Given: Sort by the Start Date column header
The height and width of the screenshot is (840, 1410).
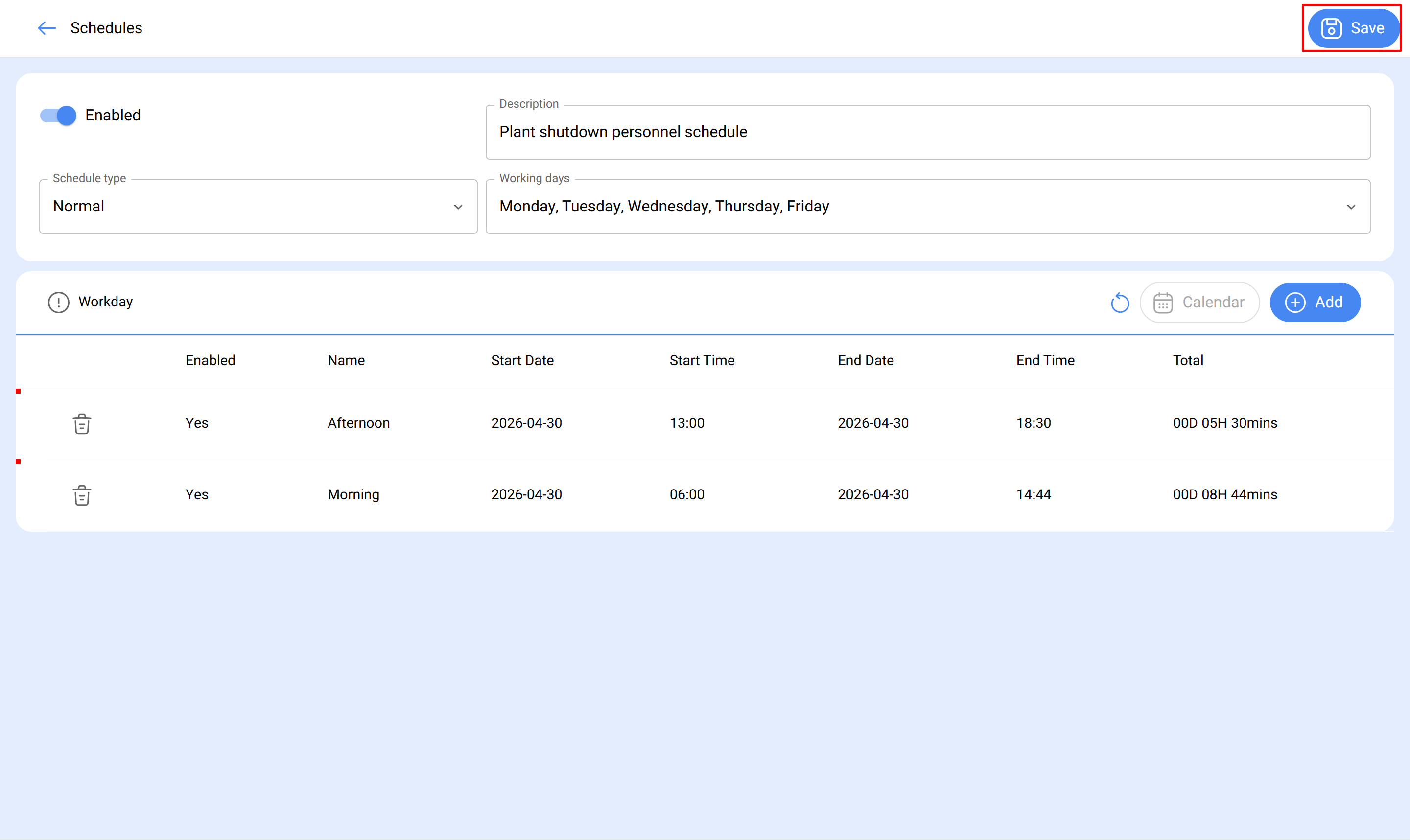Looking at the screenshot, I should [522, 361].
